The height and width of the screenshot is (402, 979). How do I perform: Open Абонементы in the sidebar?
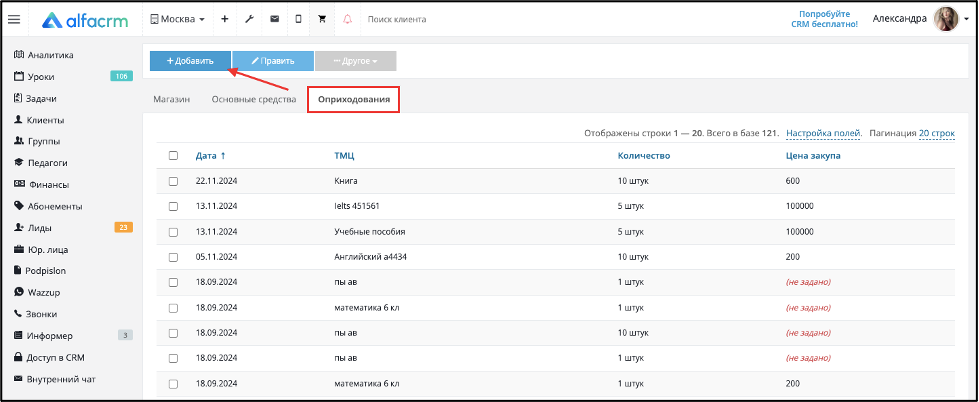pyautogui.click(x=48, y=206)
